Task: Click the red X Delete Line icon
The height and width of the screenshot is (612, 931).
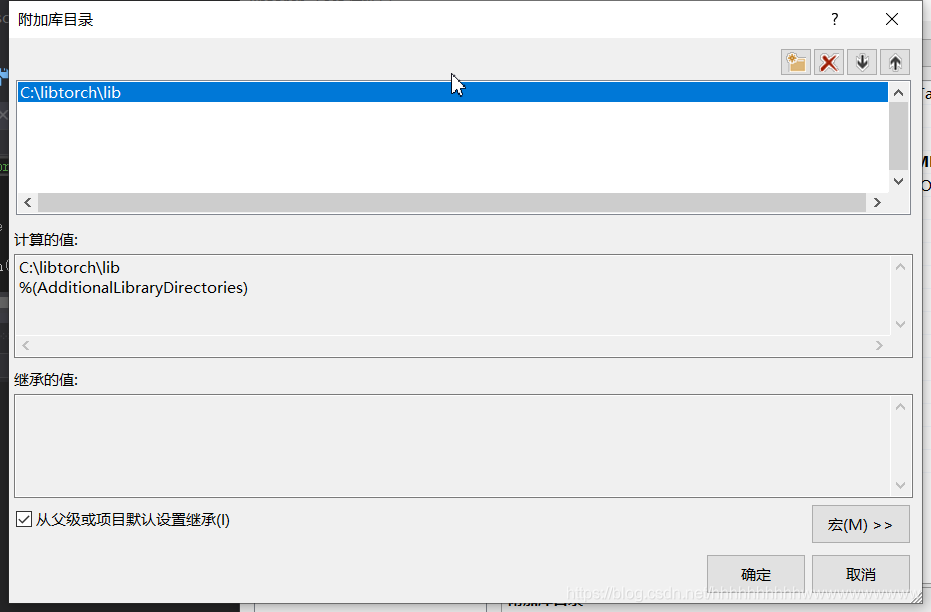Action: 829,61
